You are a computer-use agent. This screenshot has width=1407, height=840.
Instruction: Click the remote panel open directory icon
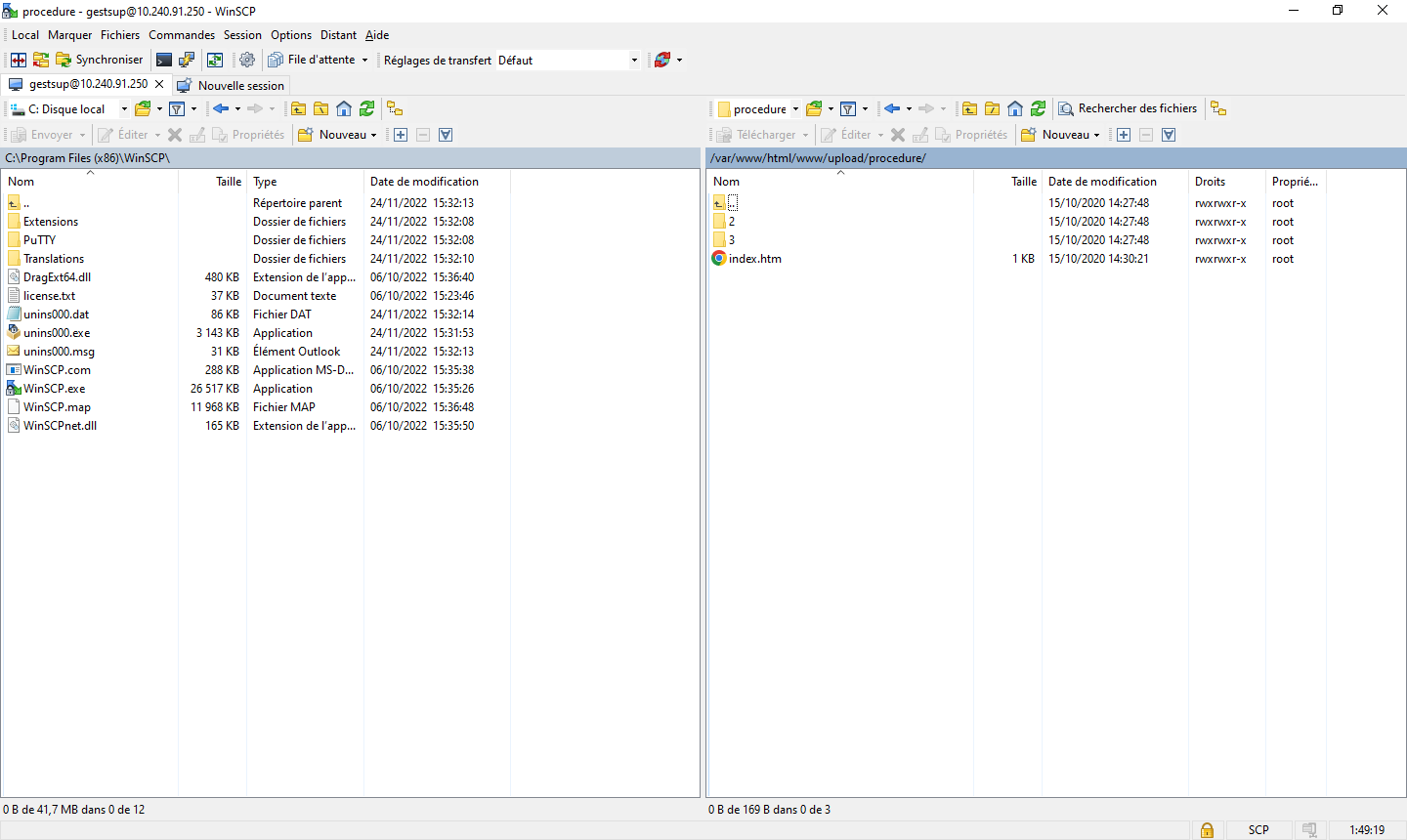pos(814,108)
